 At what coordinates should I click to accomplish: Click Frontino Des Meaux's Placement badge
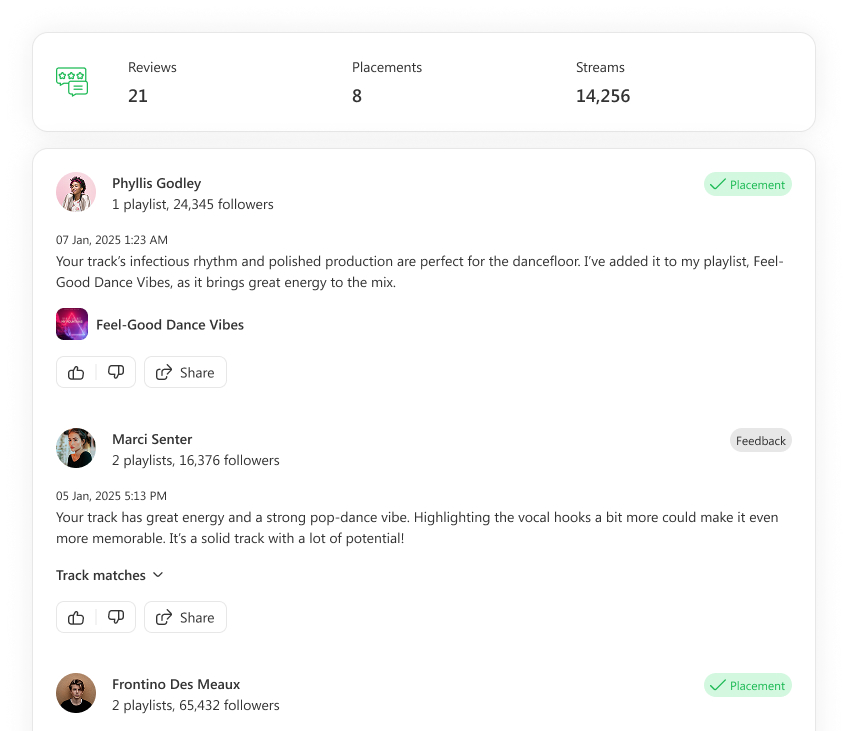[x=748, y=685]
